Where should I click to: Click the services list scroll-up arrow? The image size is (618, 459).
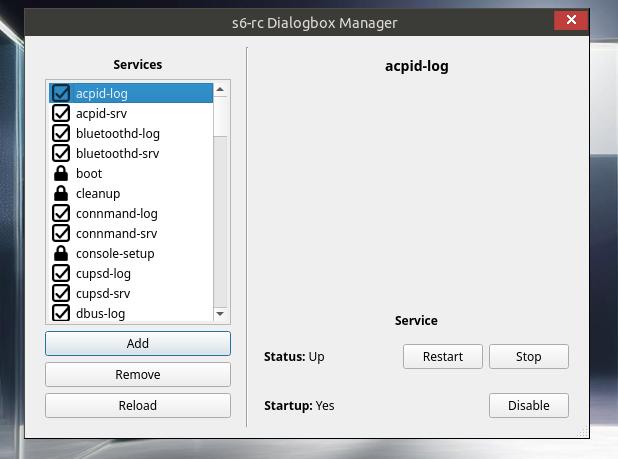click(x=220, y=90)
